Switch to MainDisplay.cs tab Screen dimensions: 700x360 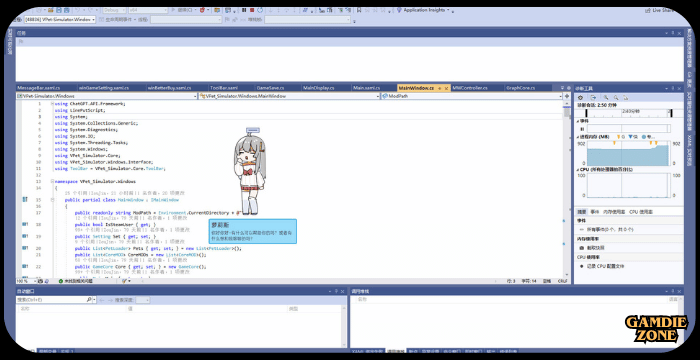click(318, 88)
